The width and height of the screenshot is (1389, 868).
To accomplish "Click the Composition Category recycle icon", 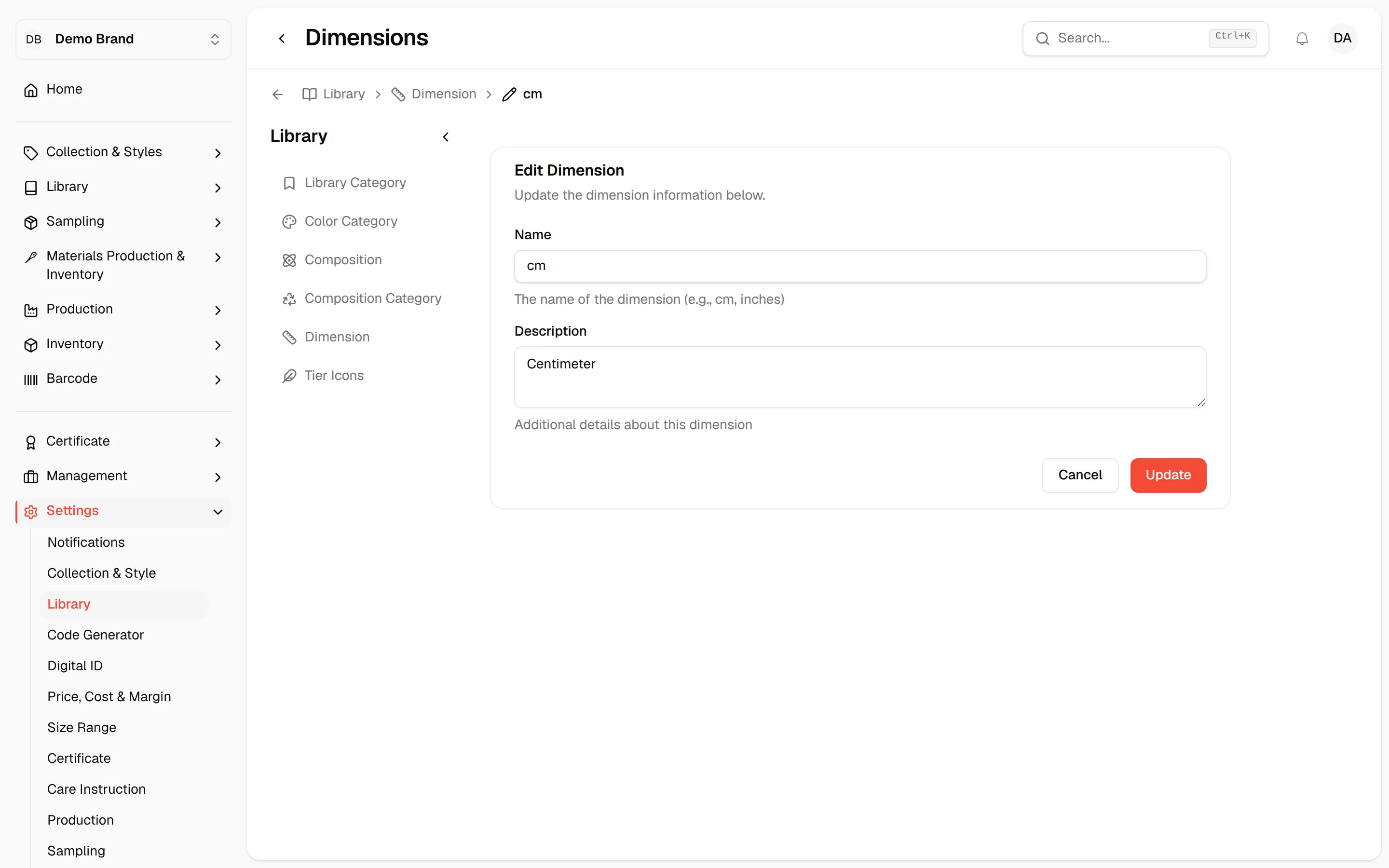I will coord(289,298).
